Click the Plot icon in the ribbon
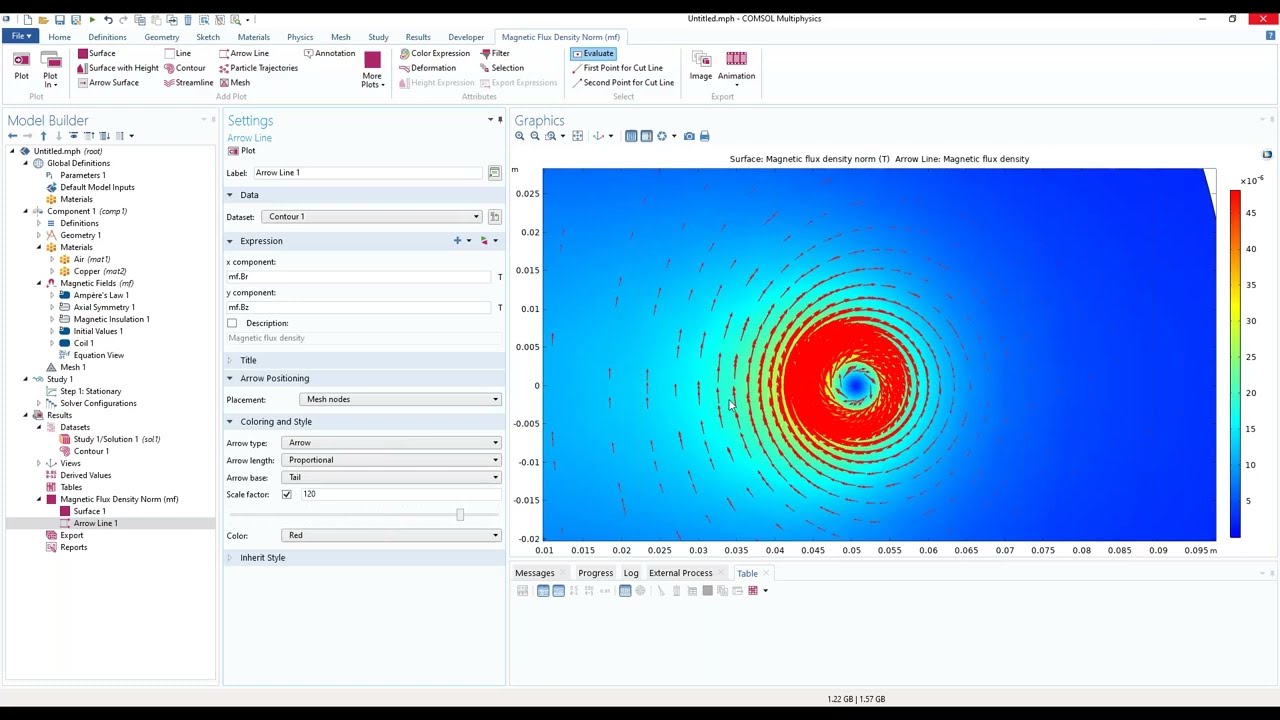 [x=21, y=67]
